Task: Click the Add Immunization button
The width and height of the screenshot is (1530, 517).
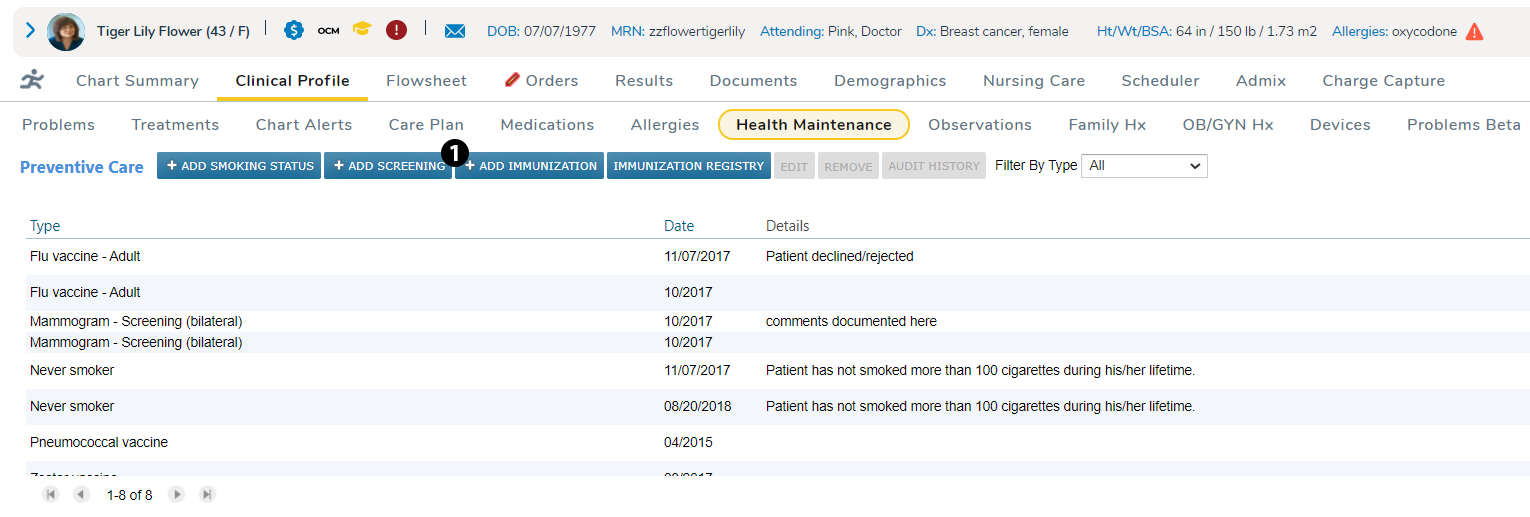Action: [530, 166]
